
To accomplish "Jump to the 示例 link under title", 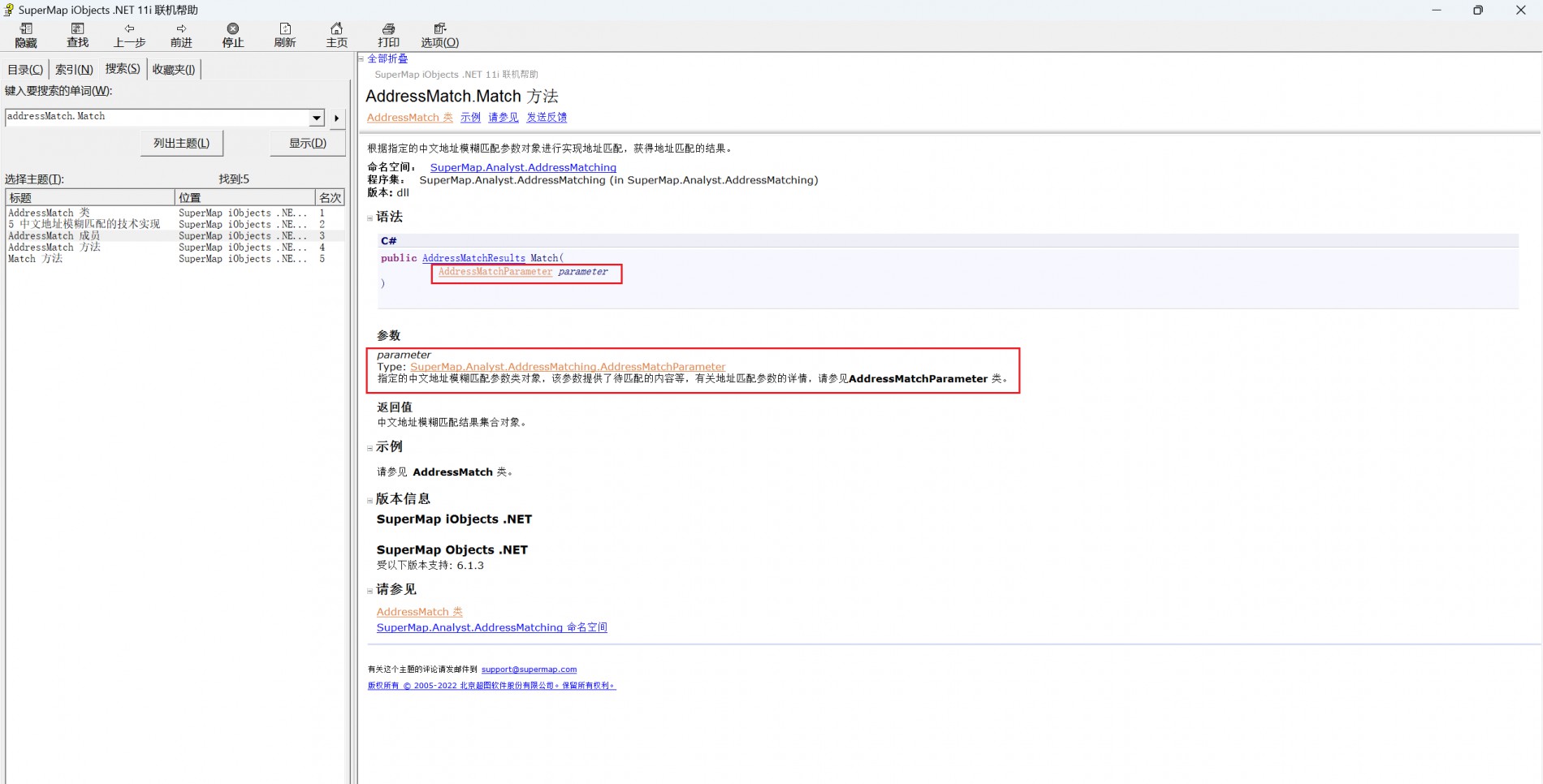I will [x=470, y=118].
